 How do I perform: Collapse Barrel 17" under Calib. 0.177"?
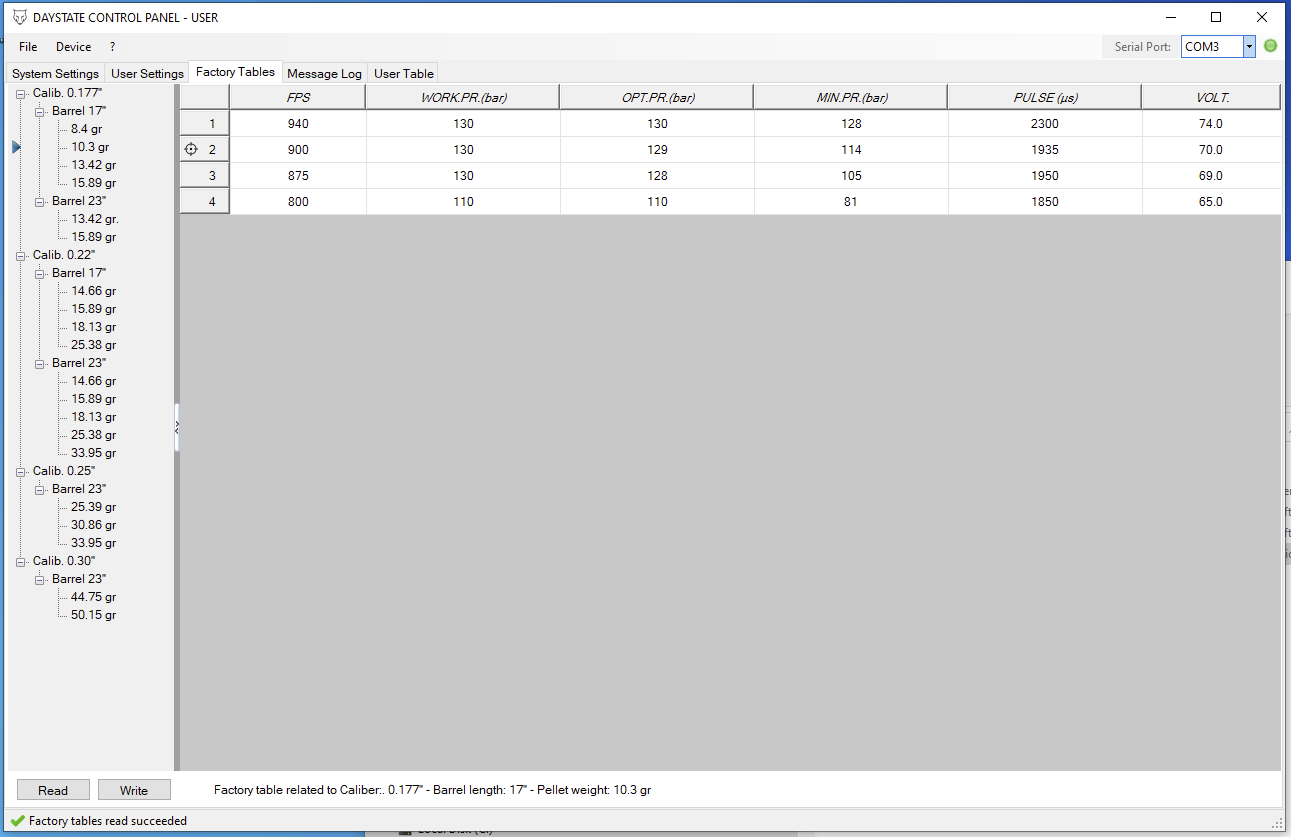[x=40, y=111]
